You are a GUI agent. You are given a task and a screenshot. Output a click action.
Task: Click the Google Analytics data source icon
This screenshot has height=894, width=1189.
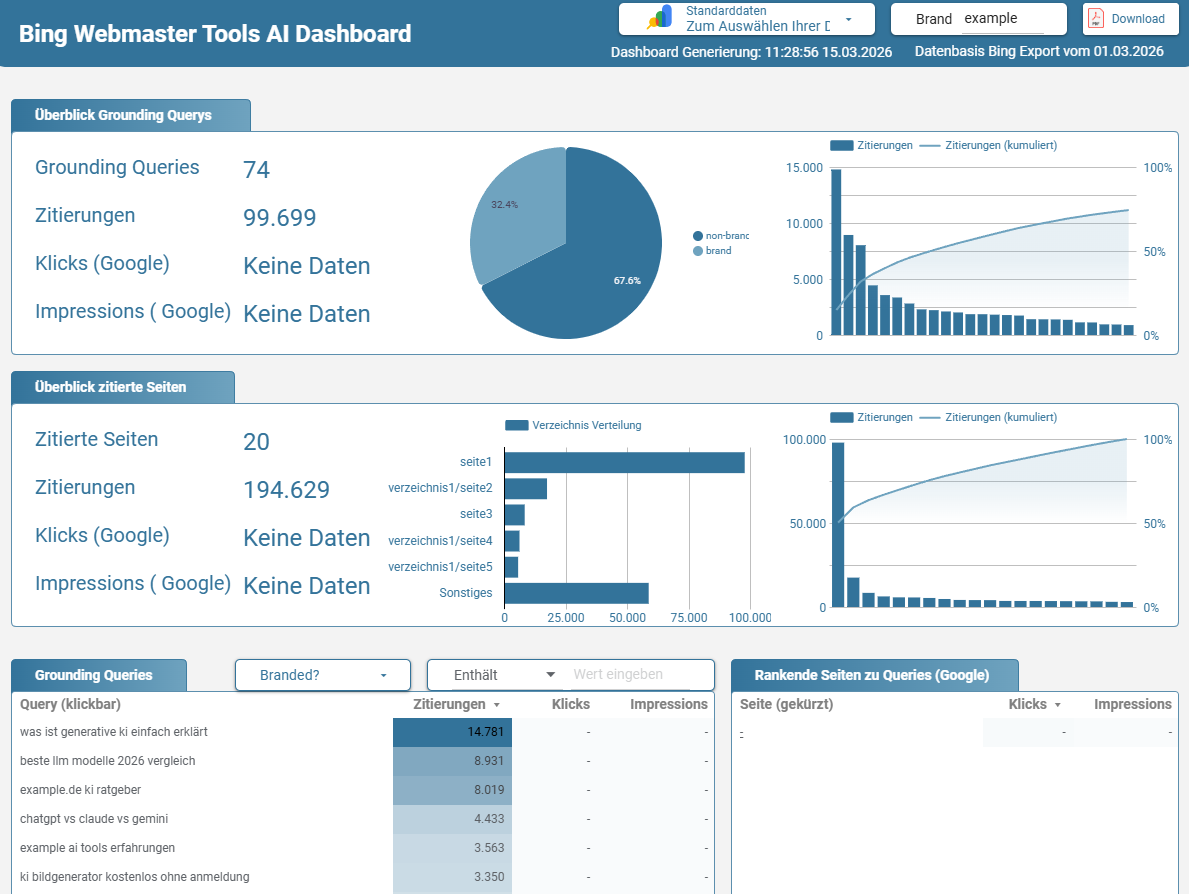coord(660,18)
